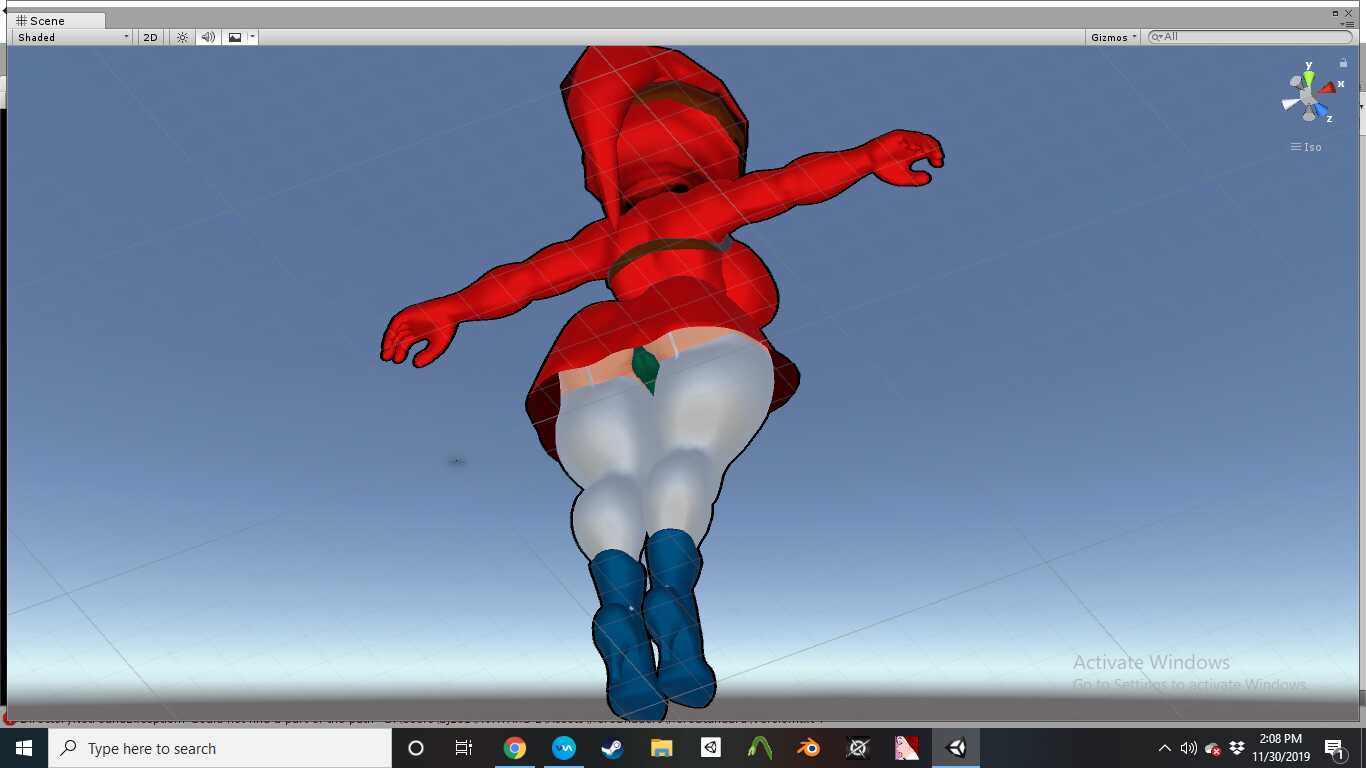Click the red X axis cone on gizmo

pyautogui.click(x=1328, y=88)
